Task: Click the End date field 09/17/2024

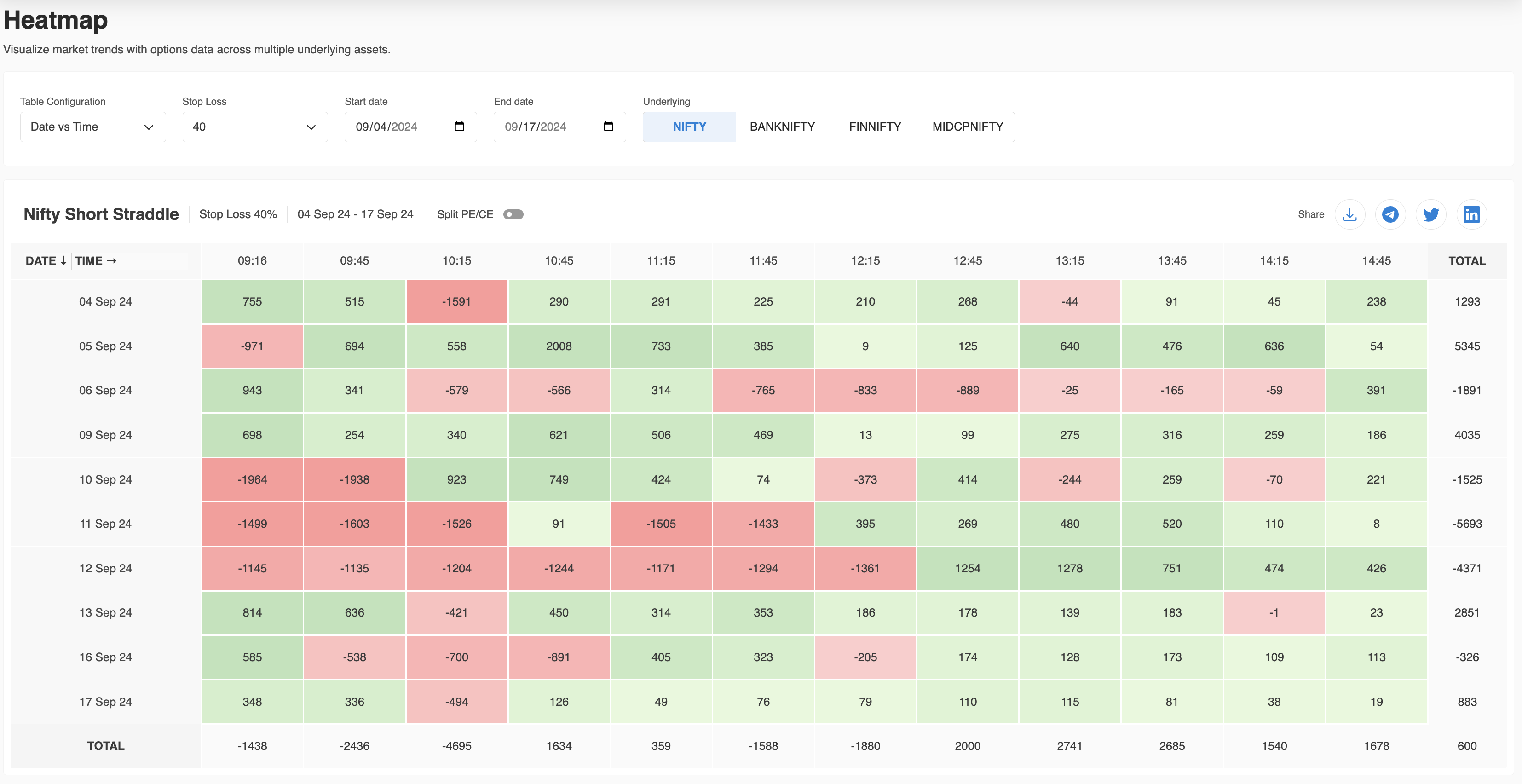Action: pos(559,127)
